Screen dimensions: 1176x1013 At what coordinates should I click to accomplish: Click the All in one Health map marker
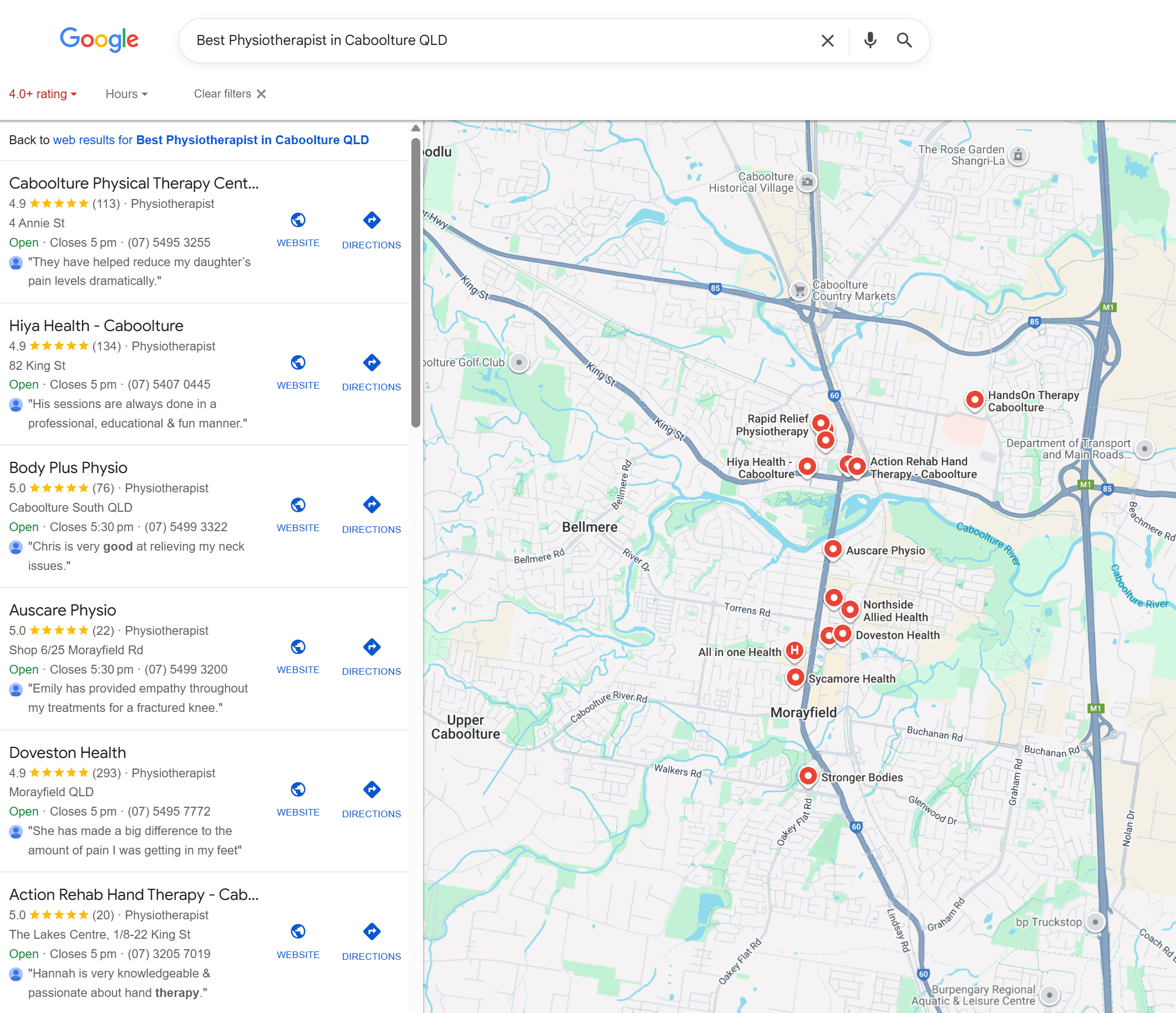795,650
